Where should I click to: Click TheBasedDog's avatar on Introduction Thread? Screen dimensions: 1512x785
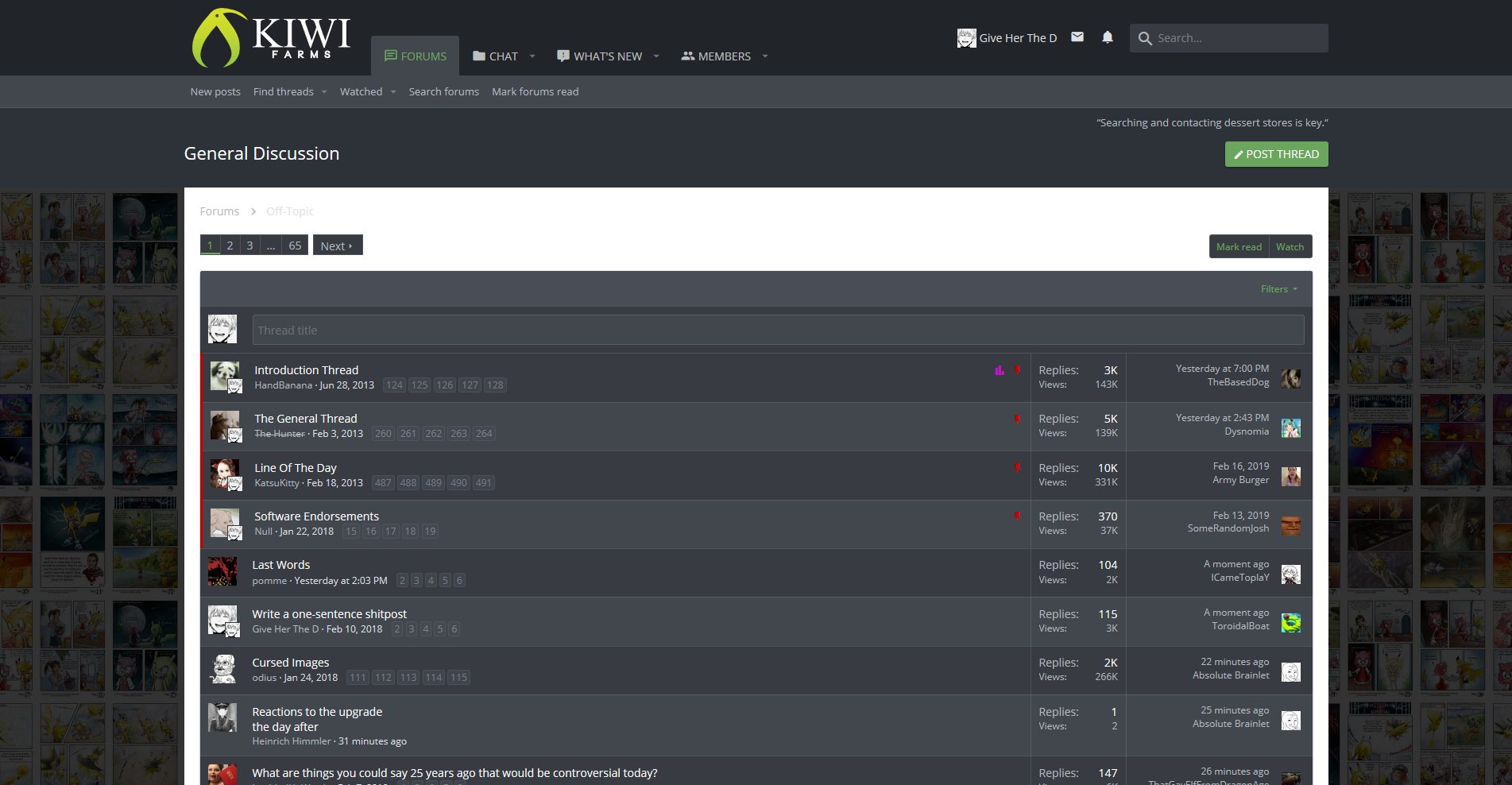tap(1291, 379)
